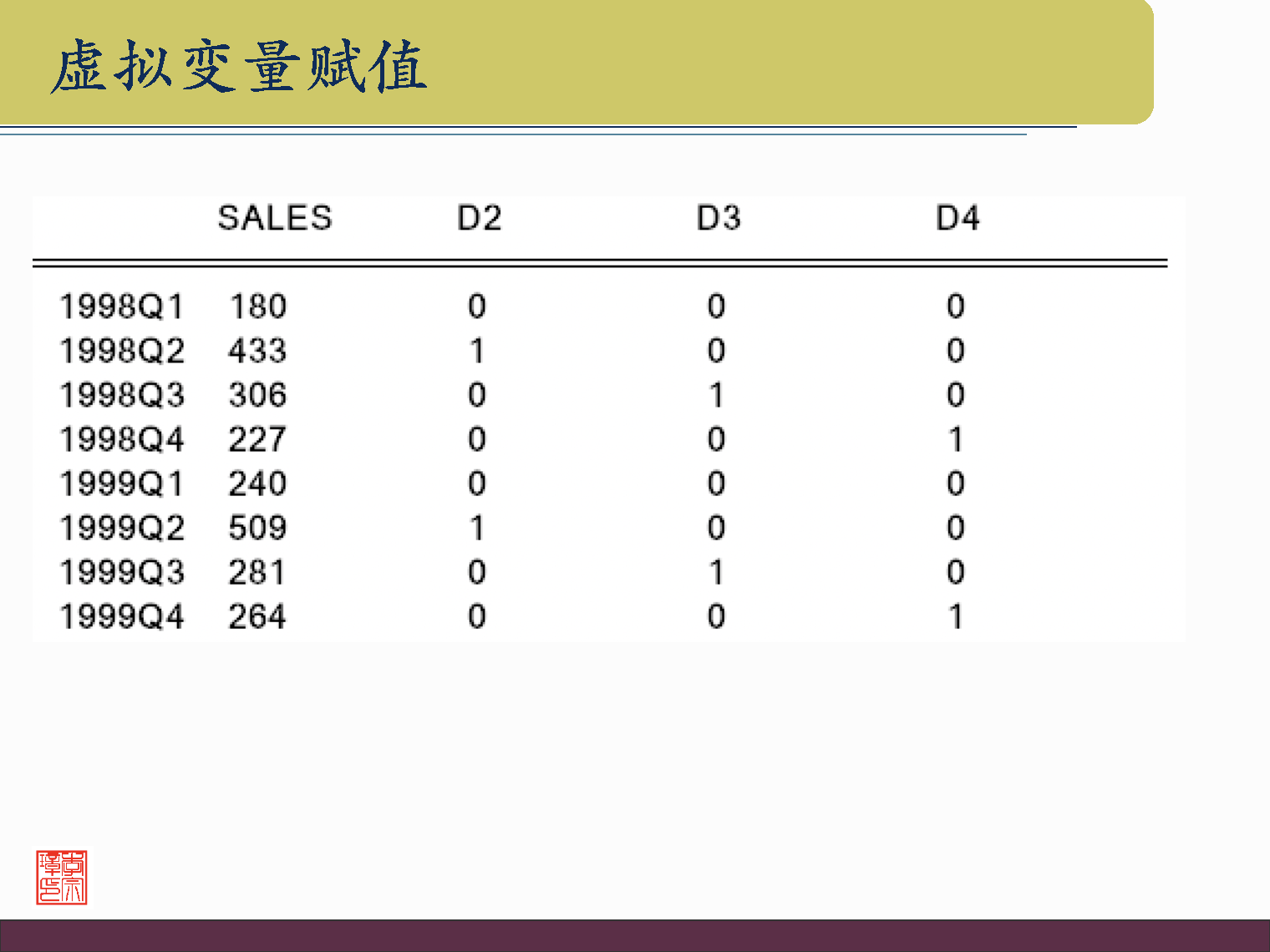The image size is (1270, 952).
Task: Click the red seal logo icon
Action: coord(62,878)
